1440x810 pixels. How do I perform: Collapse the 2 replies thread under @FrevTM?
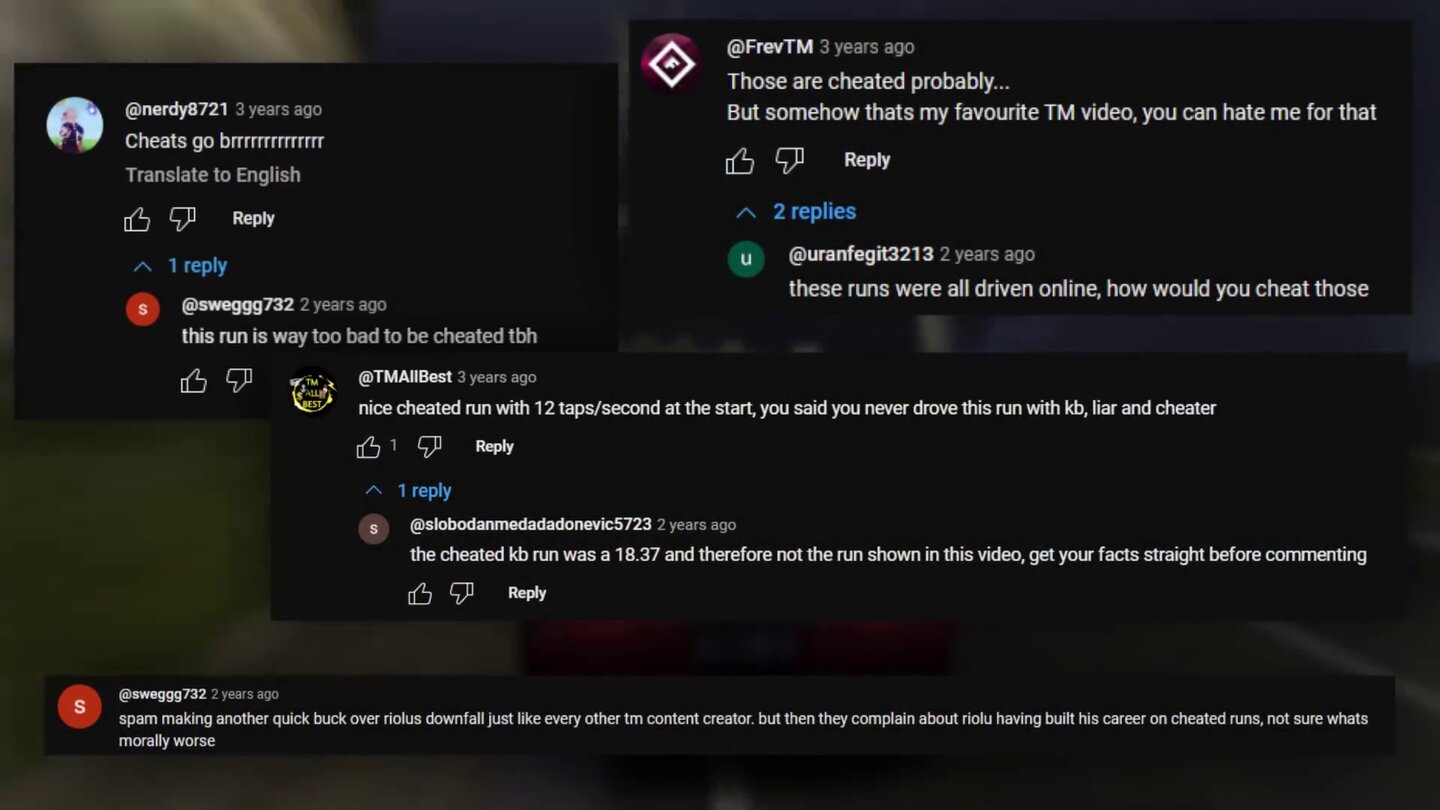[x=796, y=212]
